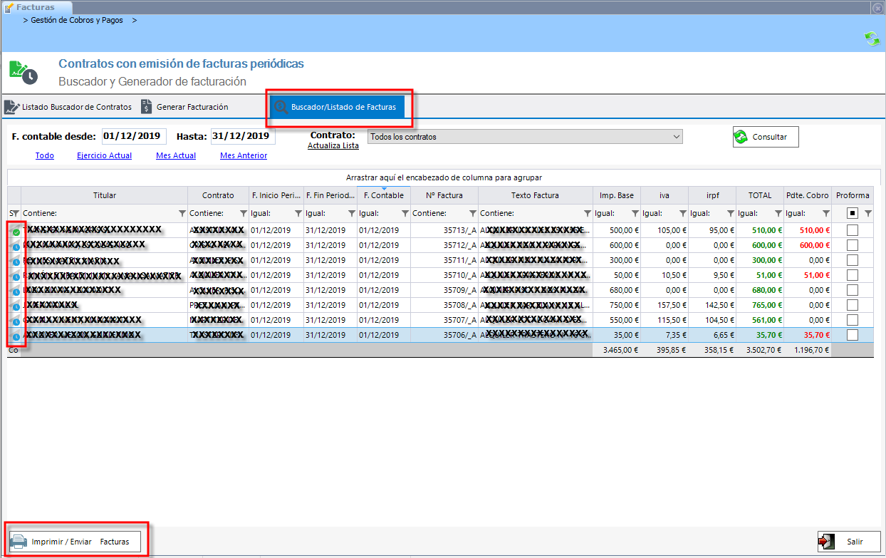The height and width of the screenshot is (558, 886).
Task: Open the Contrato column filter funnel
Action: [243, 213]
